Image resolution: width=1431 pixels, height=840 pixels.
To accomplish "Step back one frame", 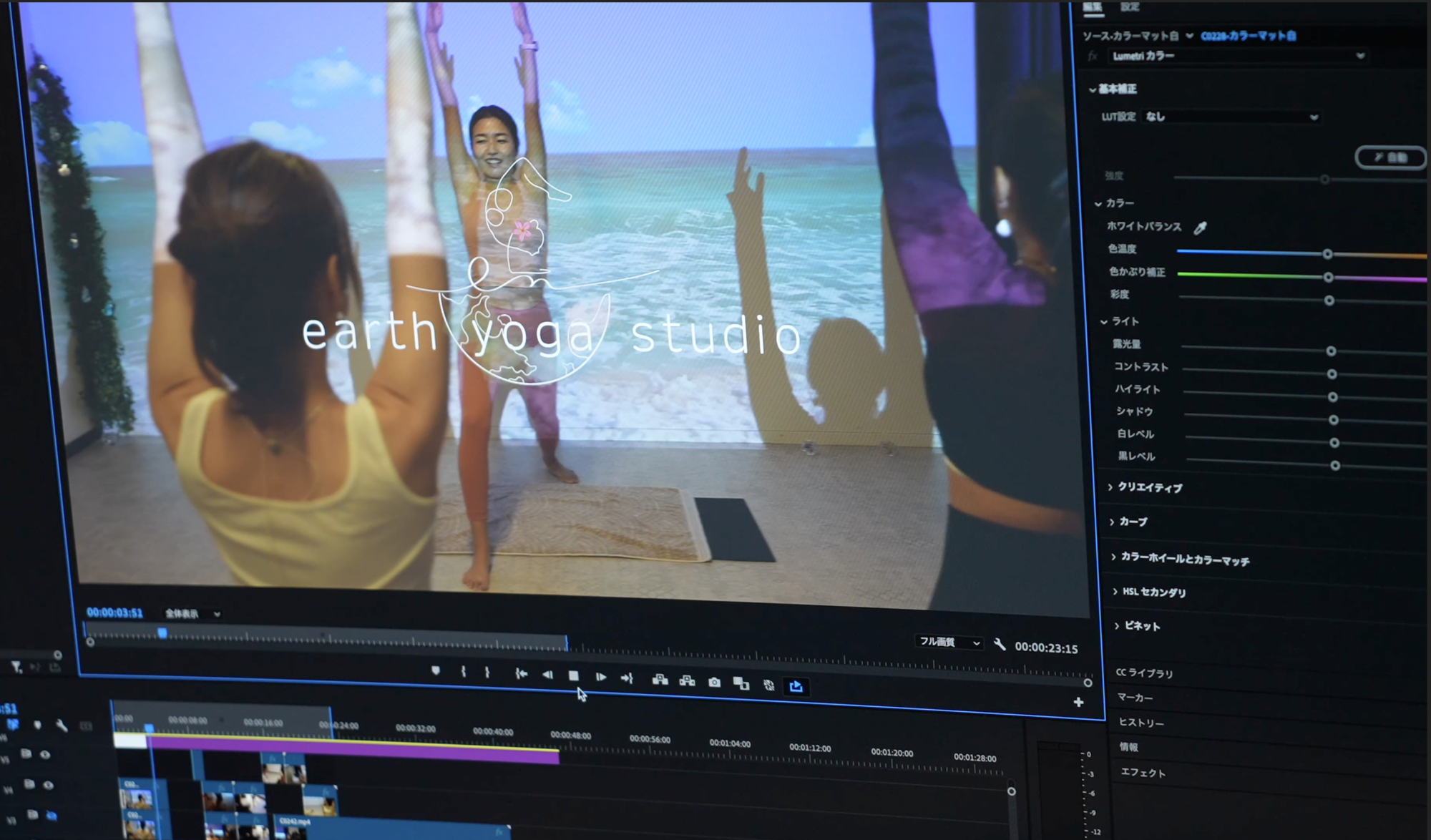I will tap(547, 674).
